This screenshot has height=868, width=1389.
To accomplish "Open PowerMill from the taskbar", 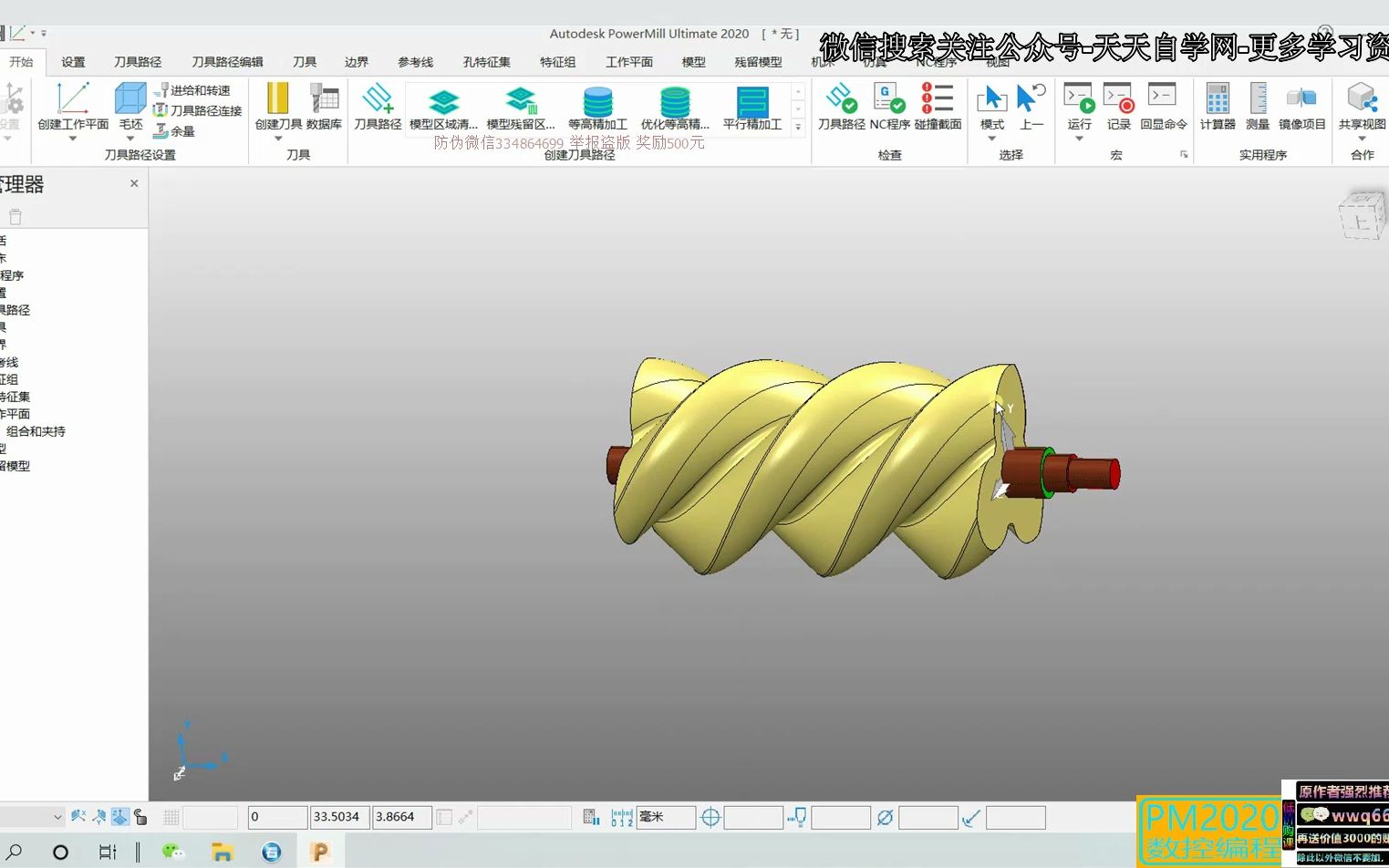I will click(x=319, y=852).
